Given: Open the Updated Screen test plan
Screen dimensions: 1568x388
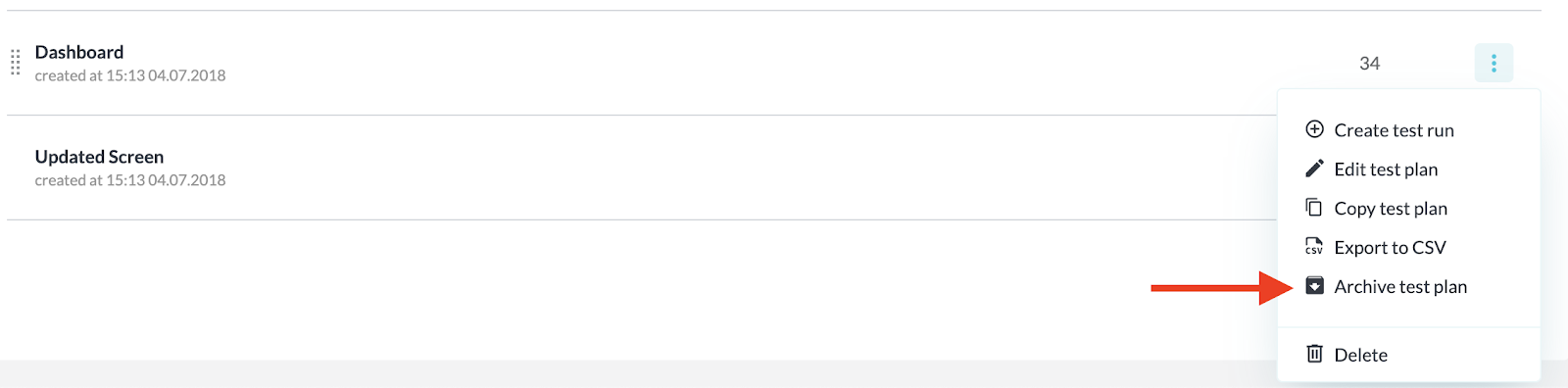Looking at the screenshot, I should pyautogui.click(x=99, y=157).
